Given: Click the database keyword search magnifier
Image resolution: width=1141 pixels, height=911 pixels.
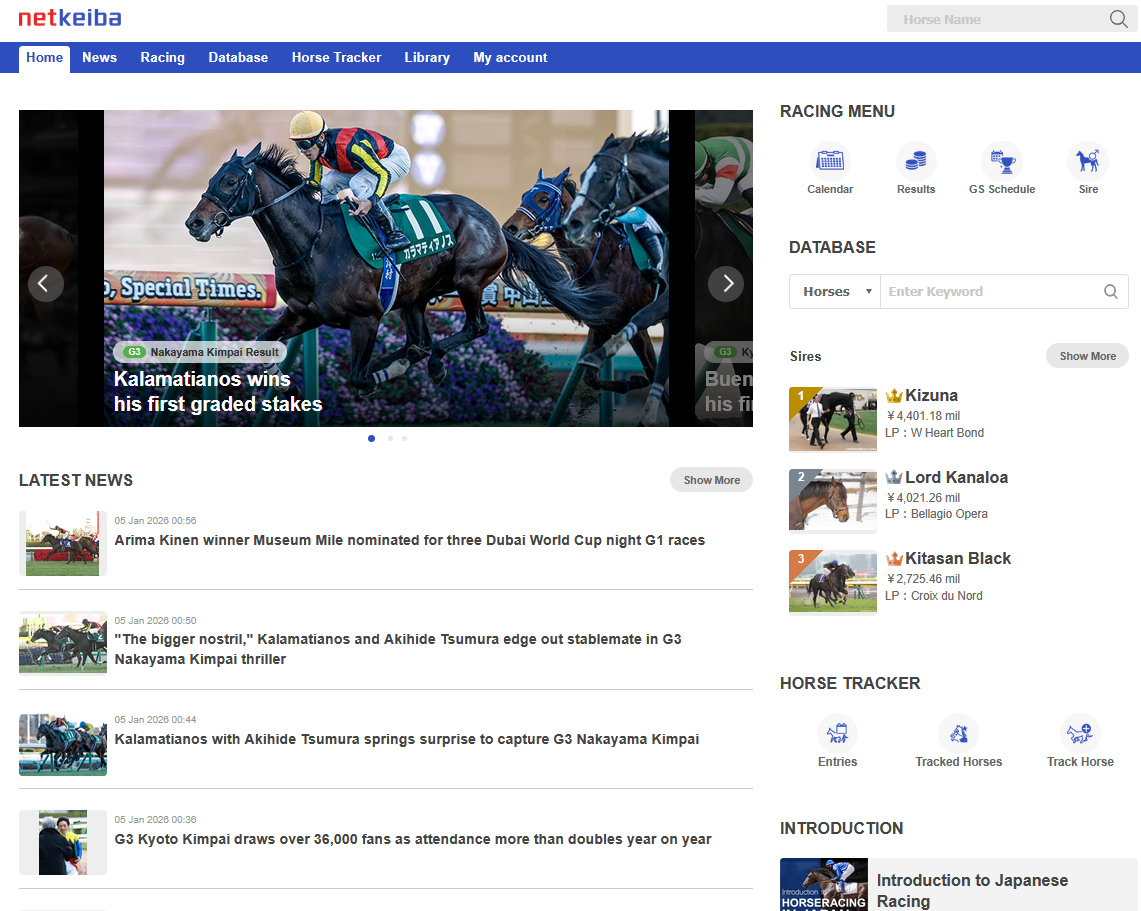Looking at the screenshot, I should (1110, 292).
